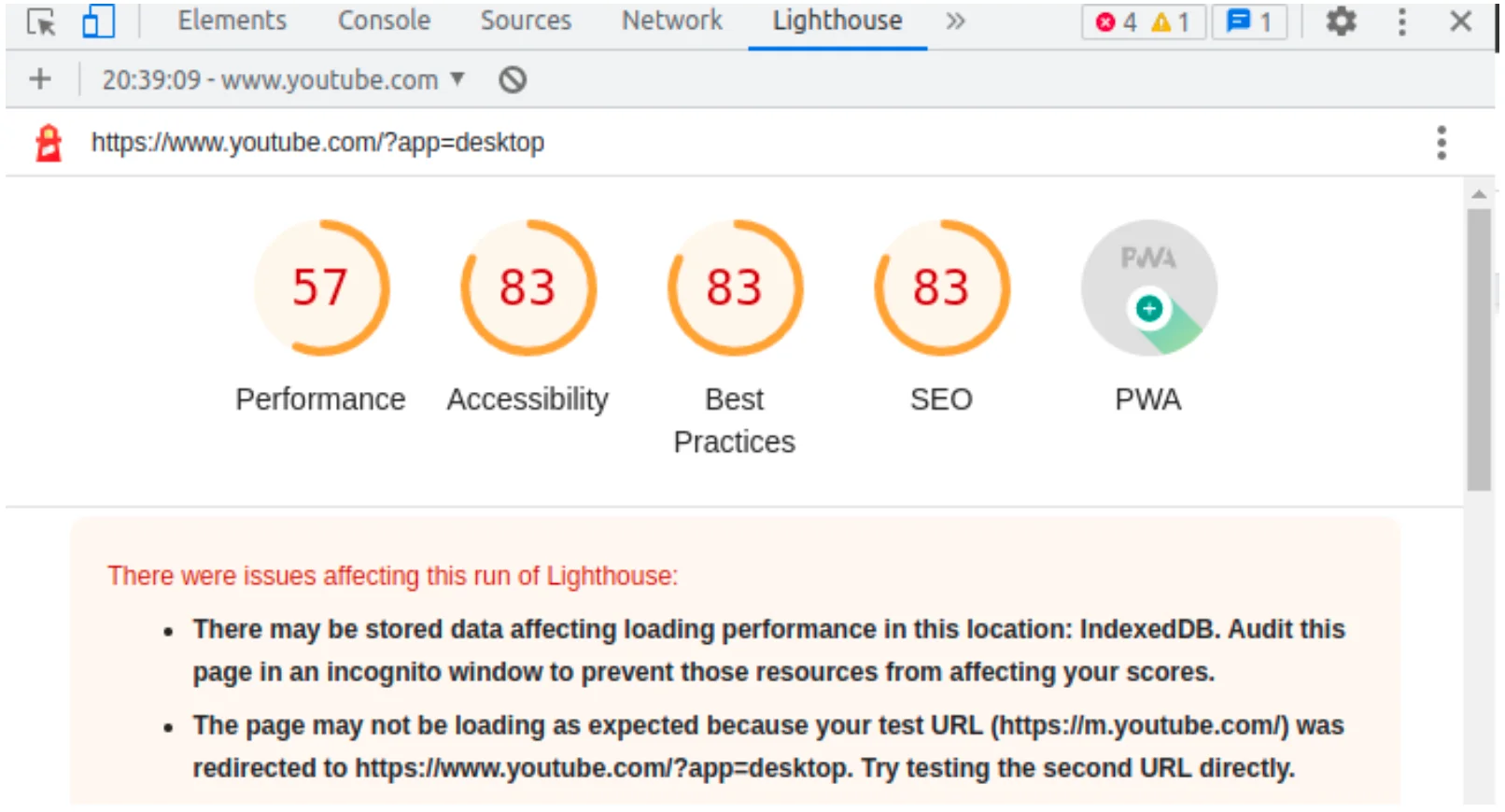Click the IndexedDB stored data warning text
This screenshot has width=1505, height=812.
click(x=768, y=651)
